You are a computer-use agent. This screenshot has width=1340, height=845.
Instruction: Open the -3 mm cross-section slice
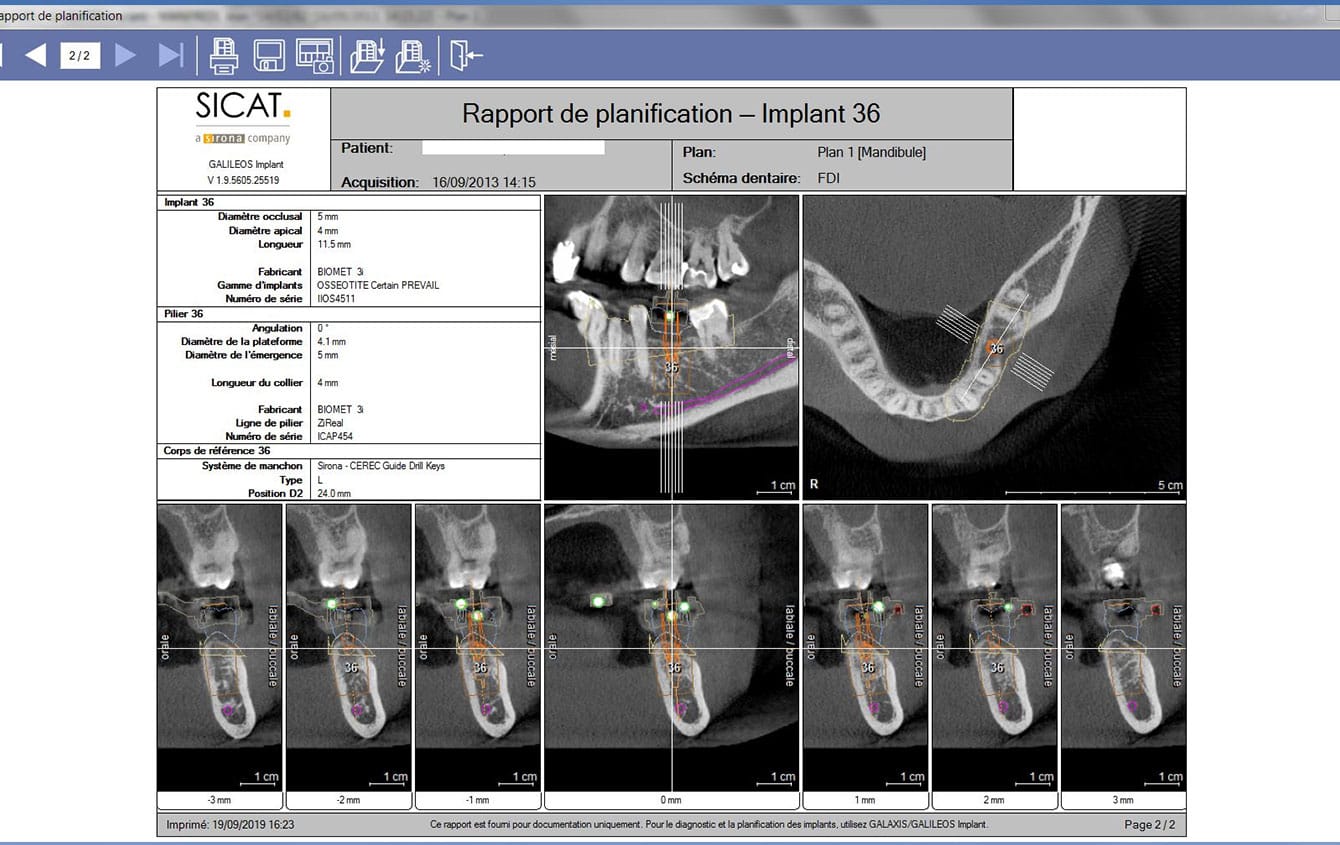coord(220,647)
